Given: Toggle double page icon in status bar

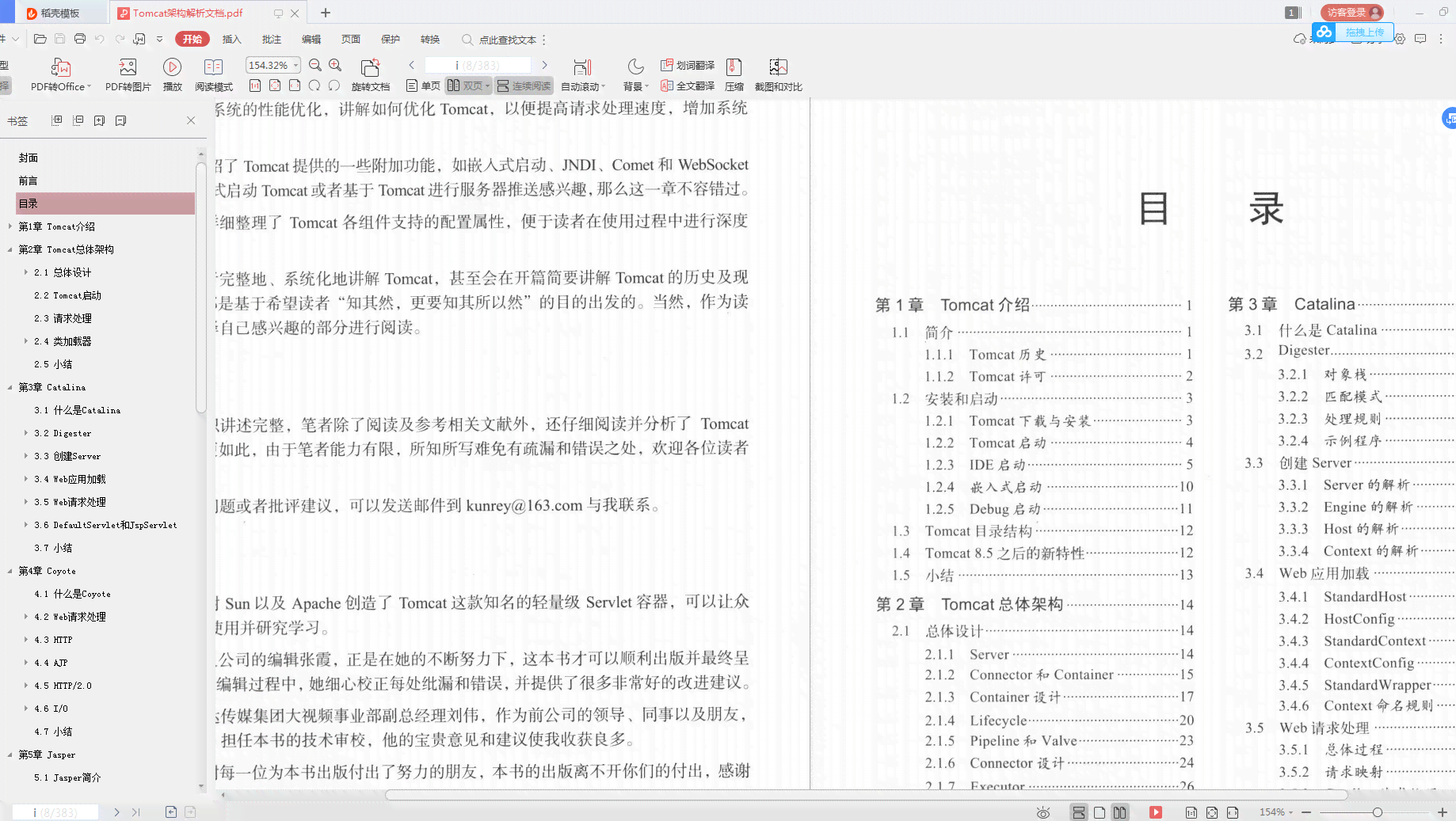Looking at the screenshot, I should (x=1119, y=812).
